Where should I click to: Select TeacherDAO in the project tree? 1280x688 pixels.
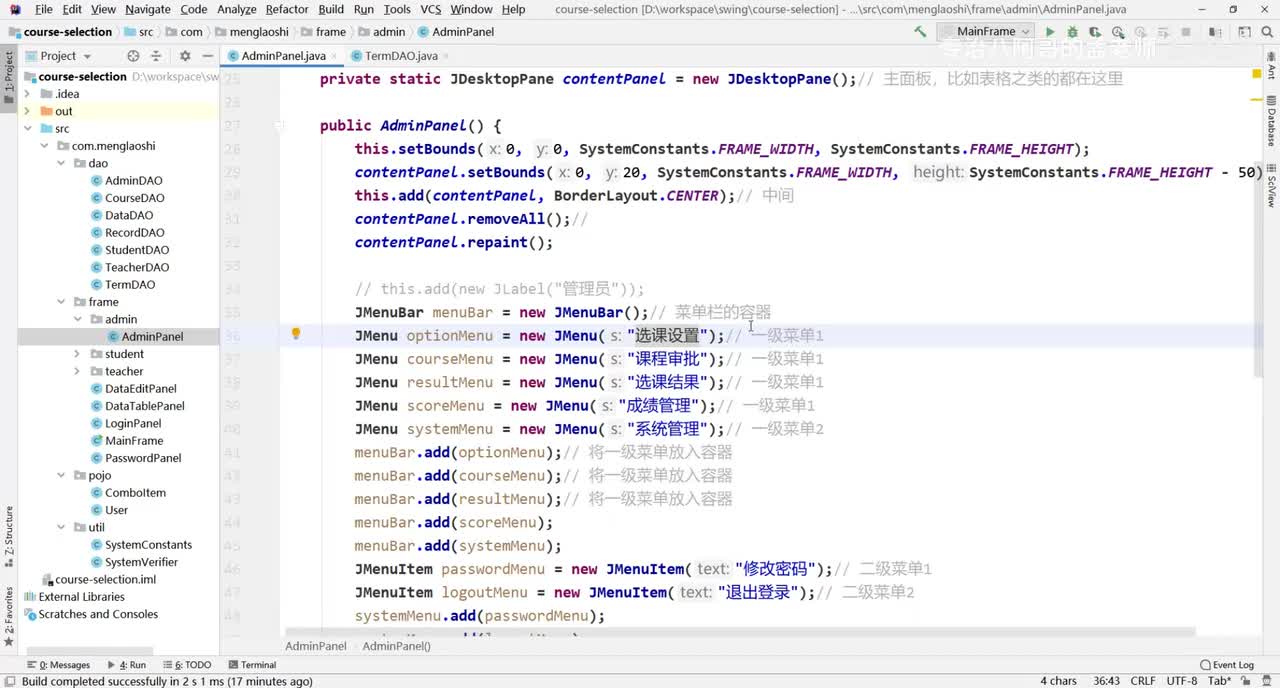(137, 267)
